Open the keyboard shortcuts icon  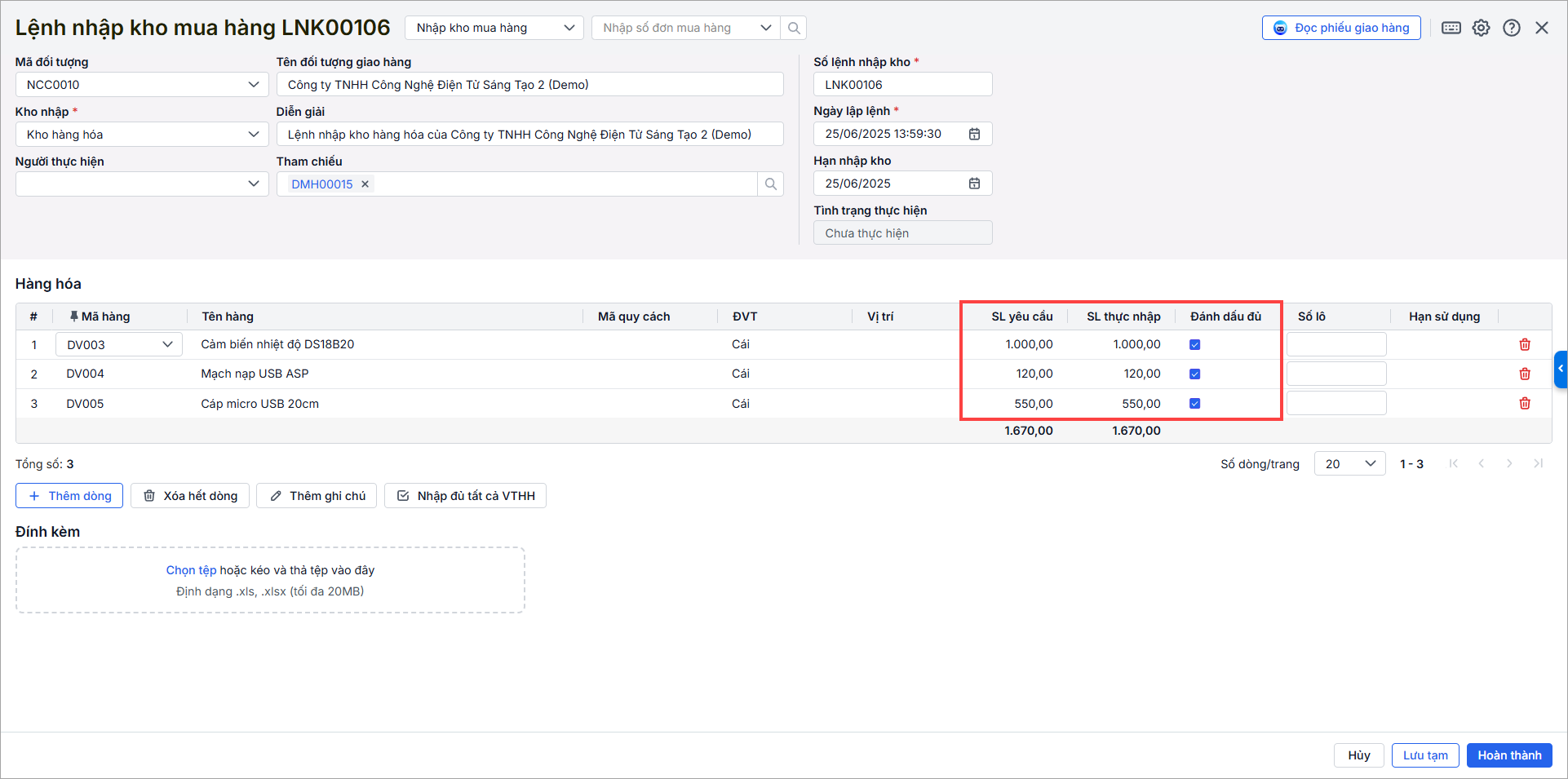pyautogui.click(x=1451, y=28)
